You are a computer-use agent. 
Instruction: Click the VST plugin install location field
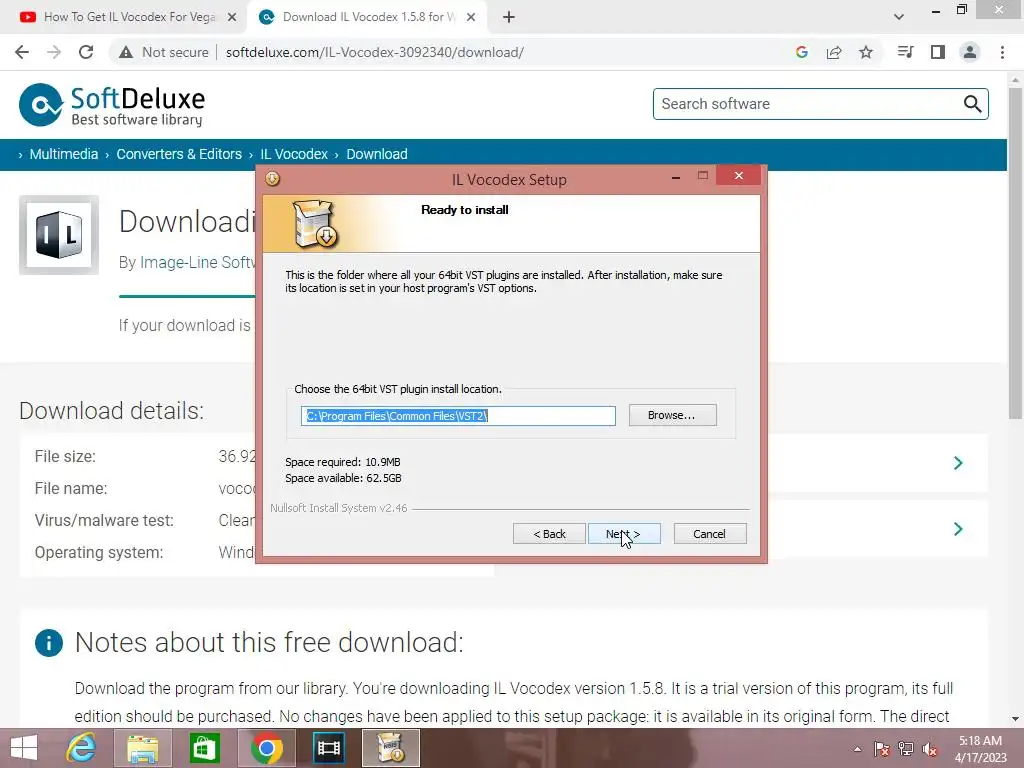point(458,416)
